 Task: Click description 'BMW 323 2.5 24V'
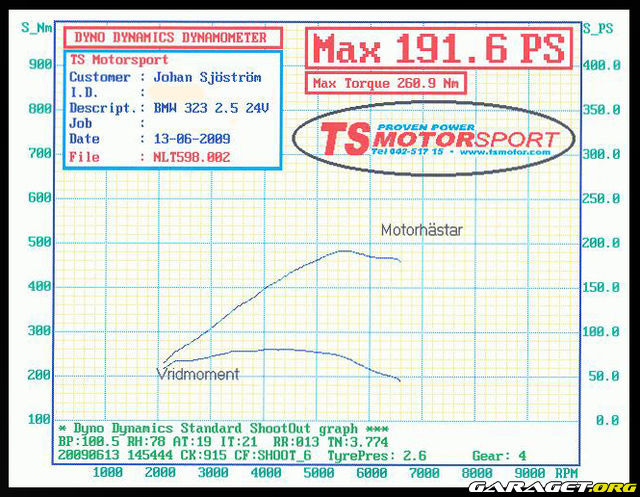(x=211, y=108)
